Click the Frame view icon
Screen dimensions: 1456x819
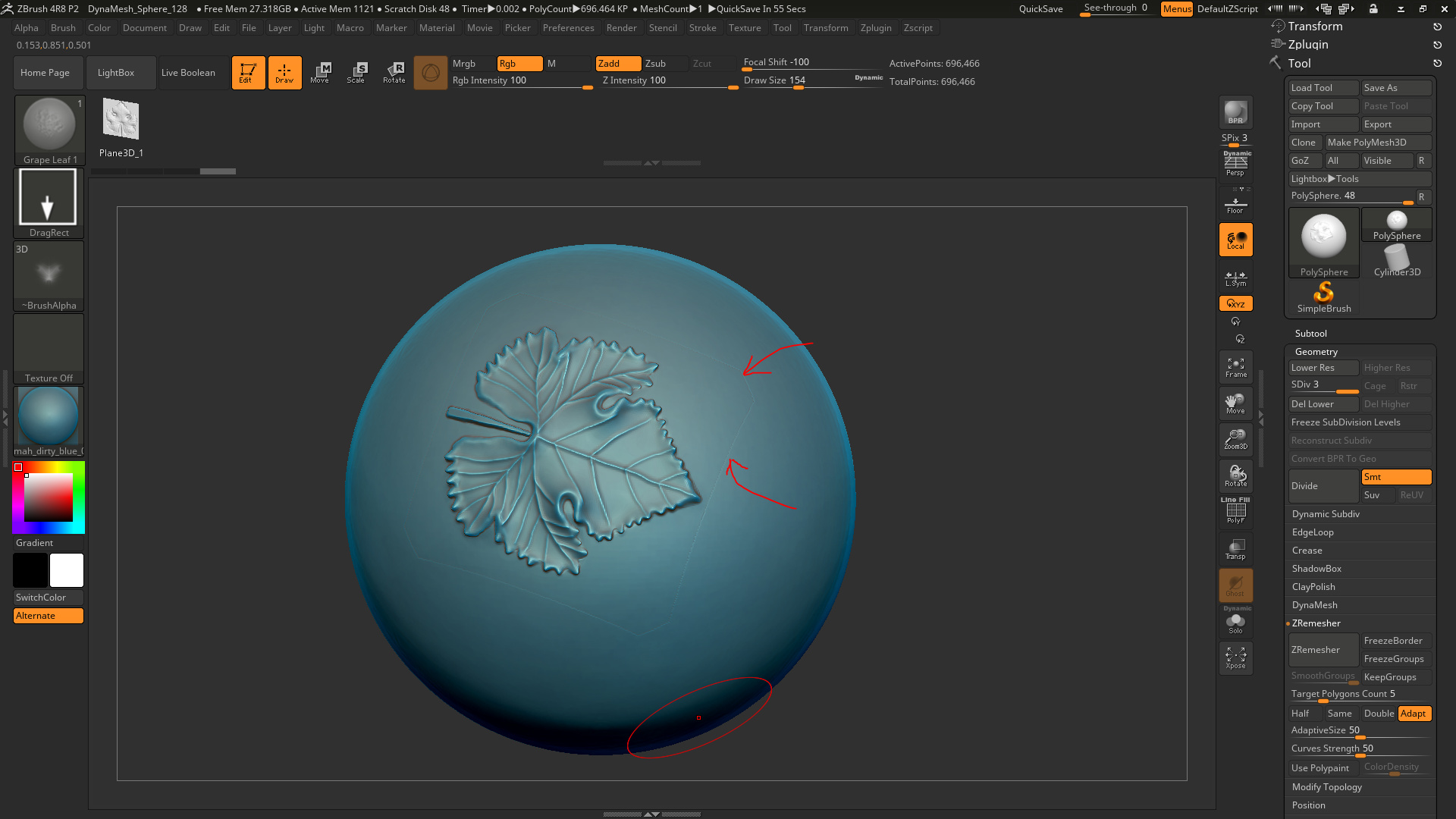tap(1235, 367)
